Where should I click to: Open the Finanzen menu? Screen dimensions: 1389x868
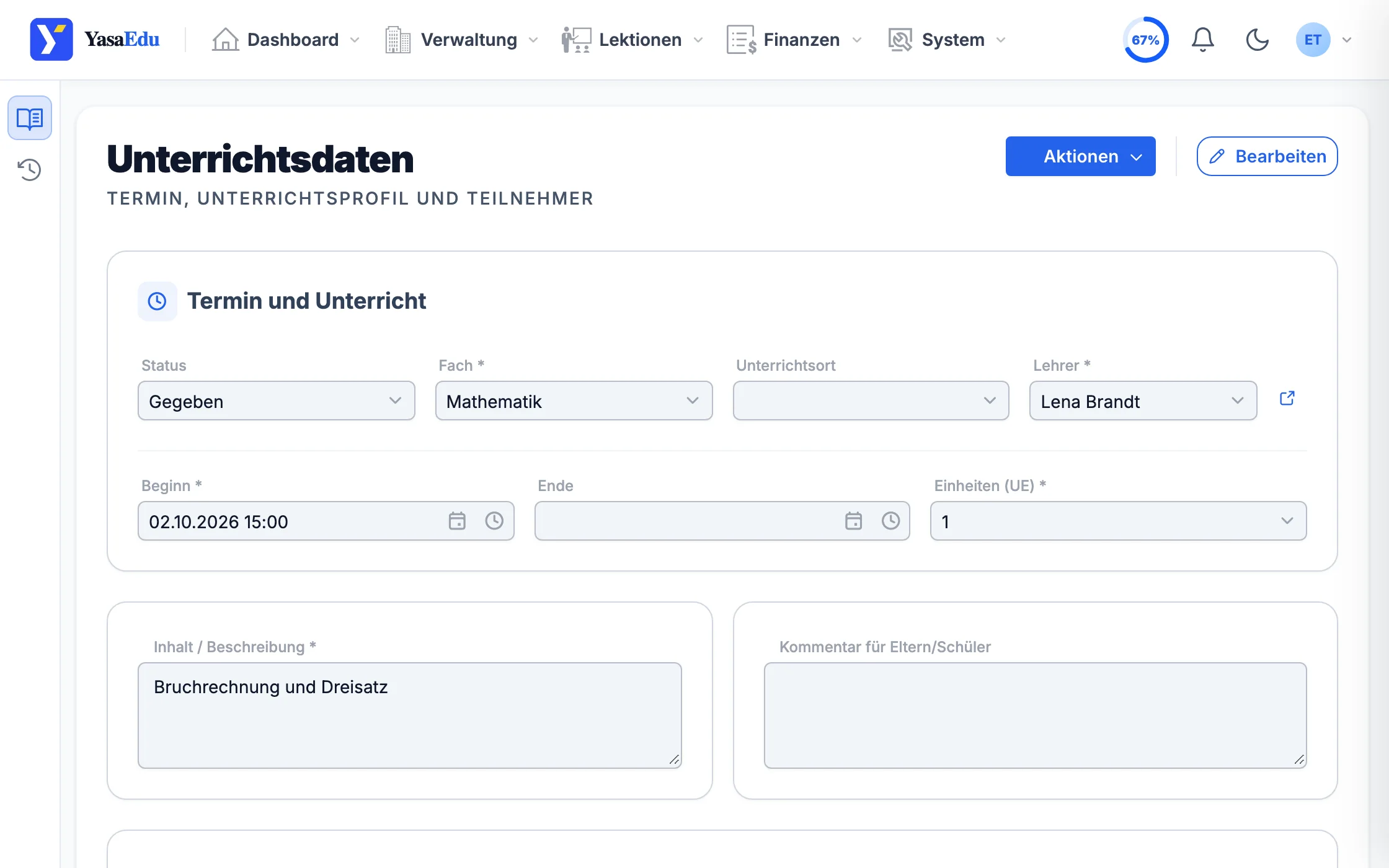point(794,40)
